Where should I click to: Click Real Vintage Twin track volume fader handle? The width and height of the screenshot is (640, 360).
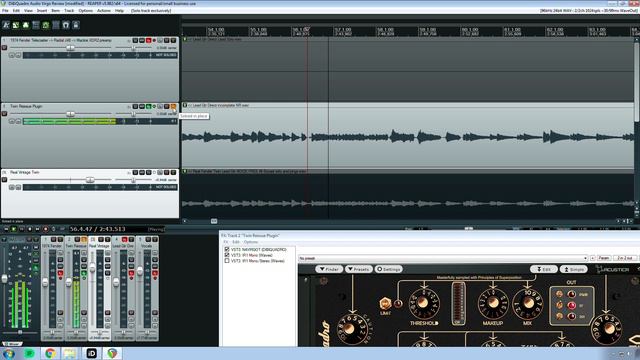pos(90,180)
